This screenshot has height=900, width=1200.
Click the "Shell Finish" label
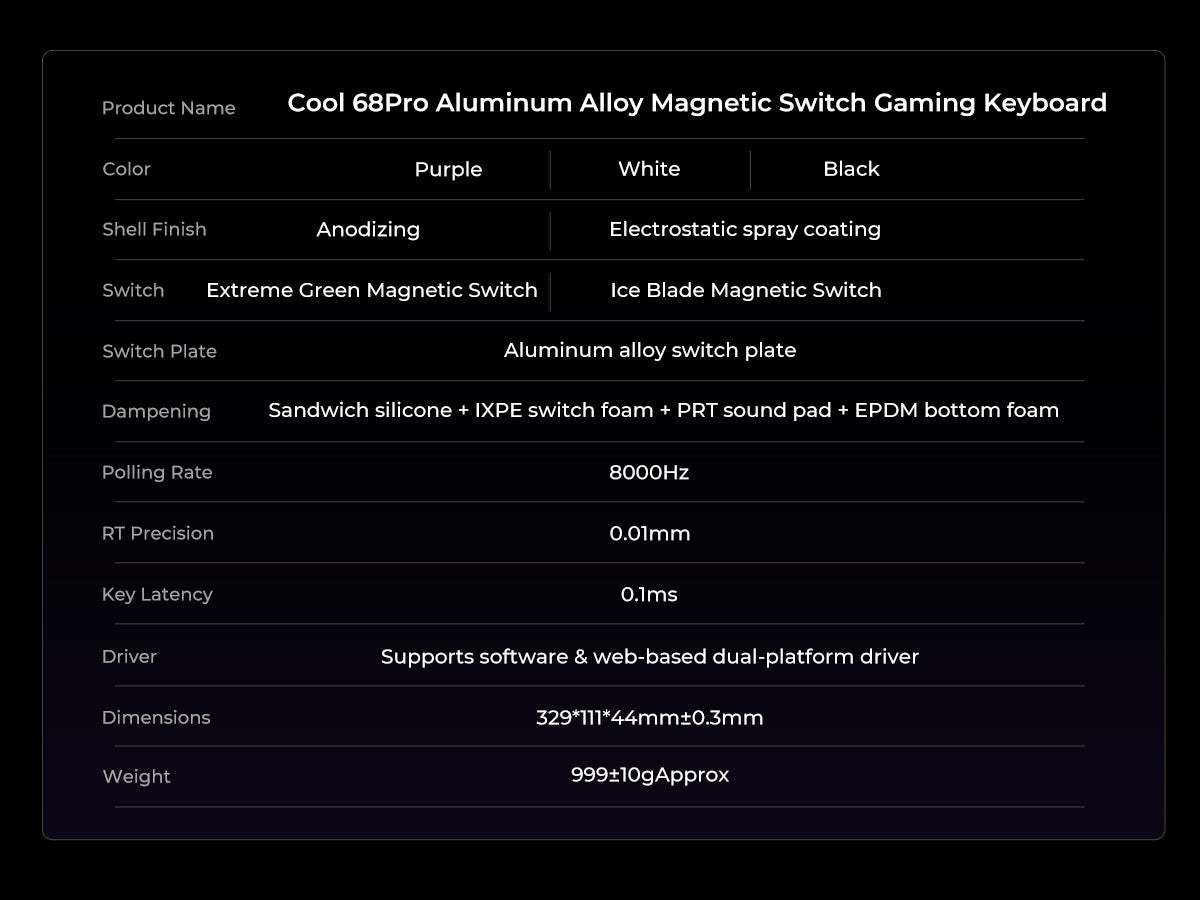pyautogui.click(x=154, y=229)
